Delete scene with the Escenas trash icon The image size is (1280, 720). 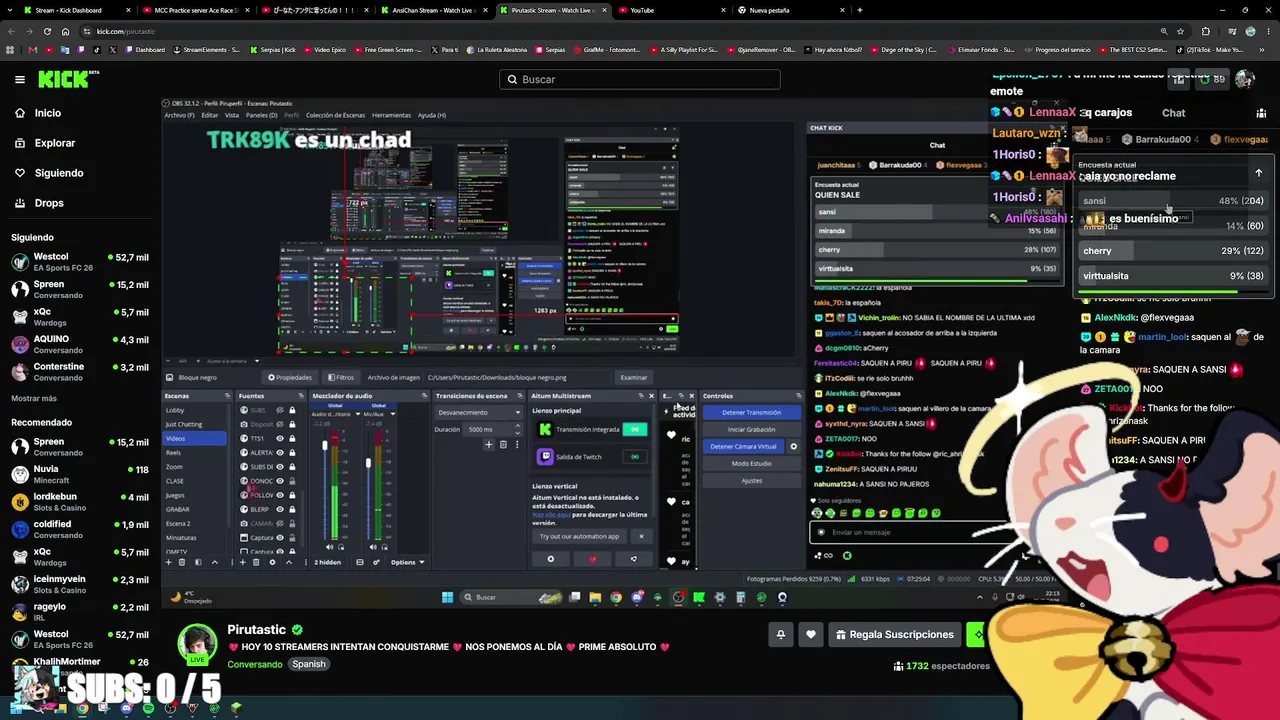181,562
